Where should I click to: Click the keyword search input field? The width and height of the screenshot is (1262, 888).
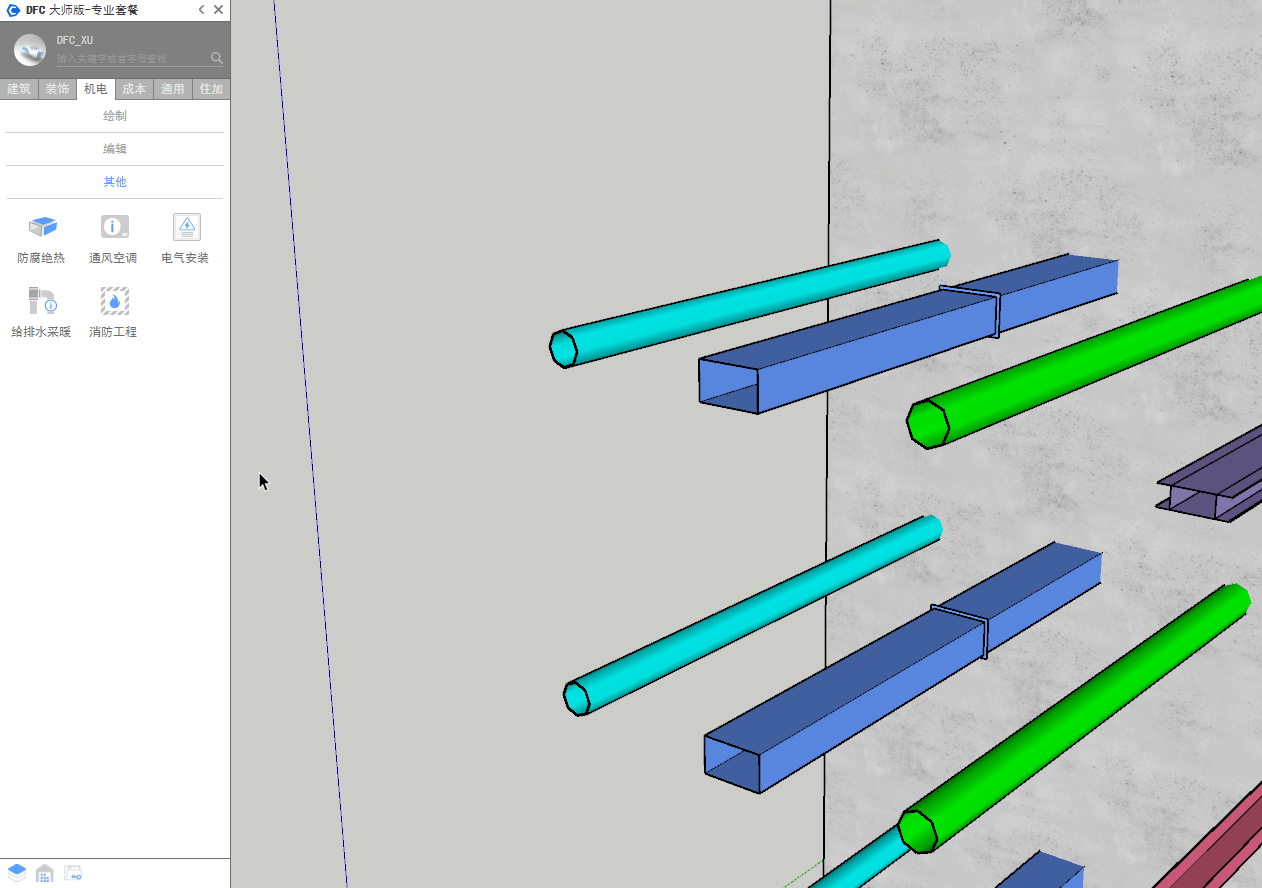tap(130, 59)
